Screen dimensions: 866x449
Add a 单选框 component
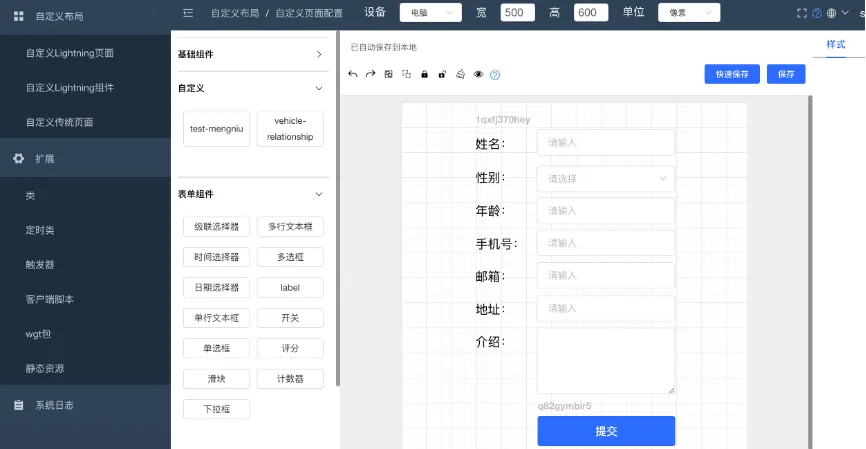coord(216,348)
